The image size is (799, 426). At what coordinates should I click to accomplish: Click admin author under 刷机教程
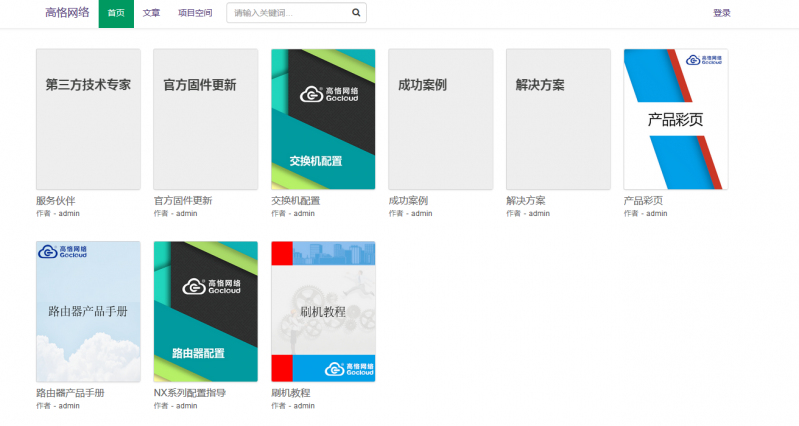click(x=303, y=406)
